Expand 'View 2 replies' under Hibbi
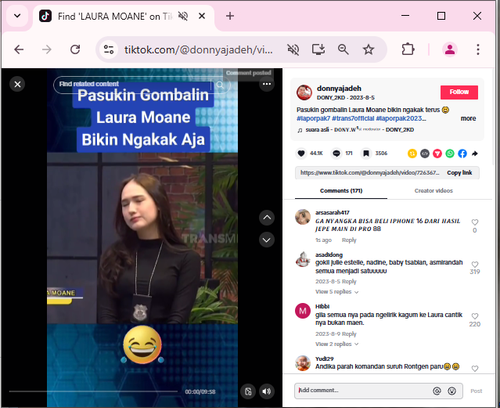This screenshot has height=408, width=500. coord(337,344)
